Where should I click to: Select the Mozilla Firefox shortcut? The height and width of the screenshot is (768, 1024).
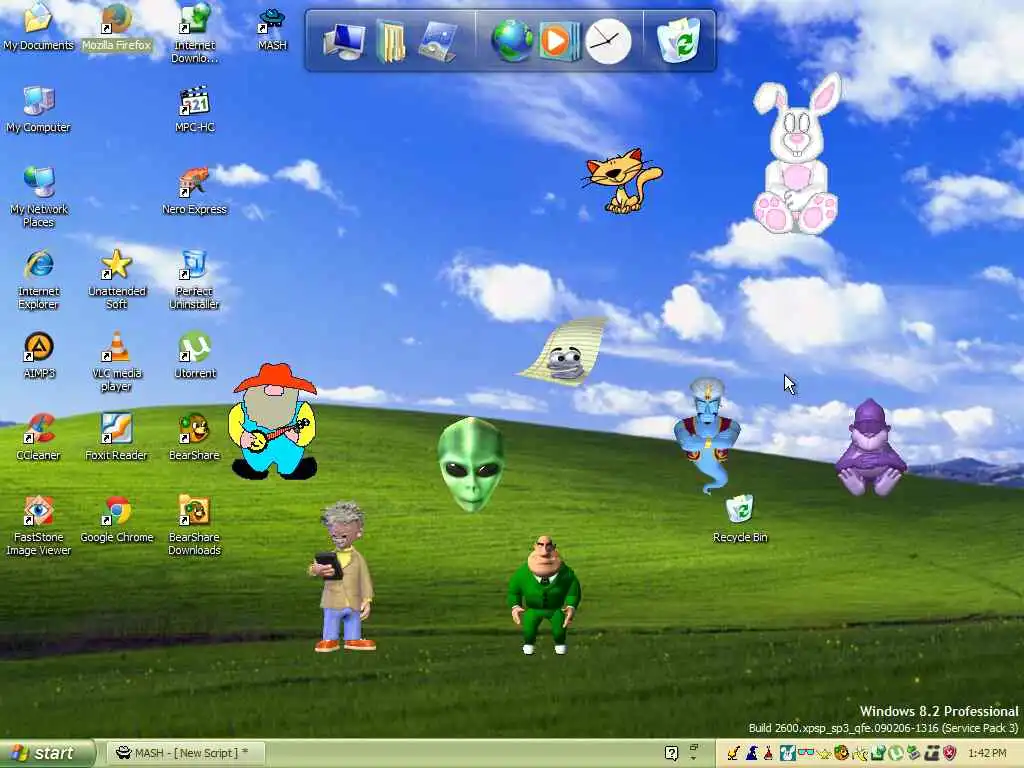[116, 26]
